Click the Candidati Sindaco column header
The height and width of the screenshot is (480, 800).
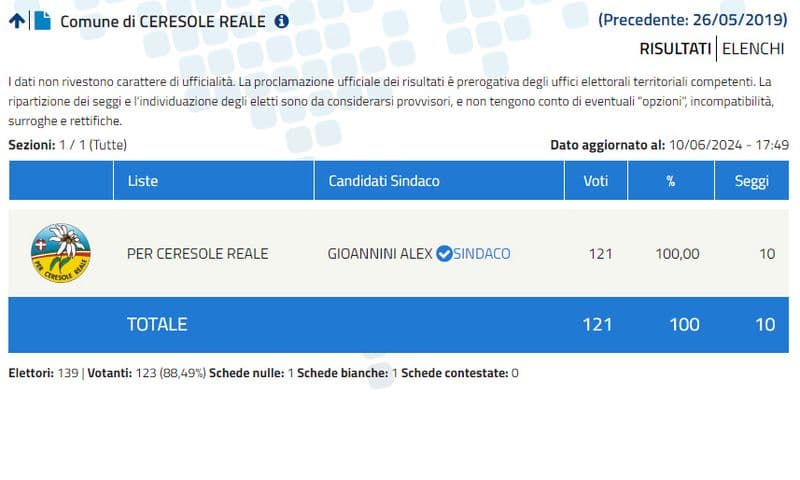tap(384, 181)
